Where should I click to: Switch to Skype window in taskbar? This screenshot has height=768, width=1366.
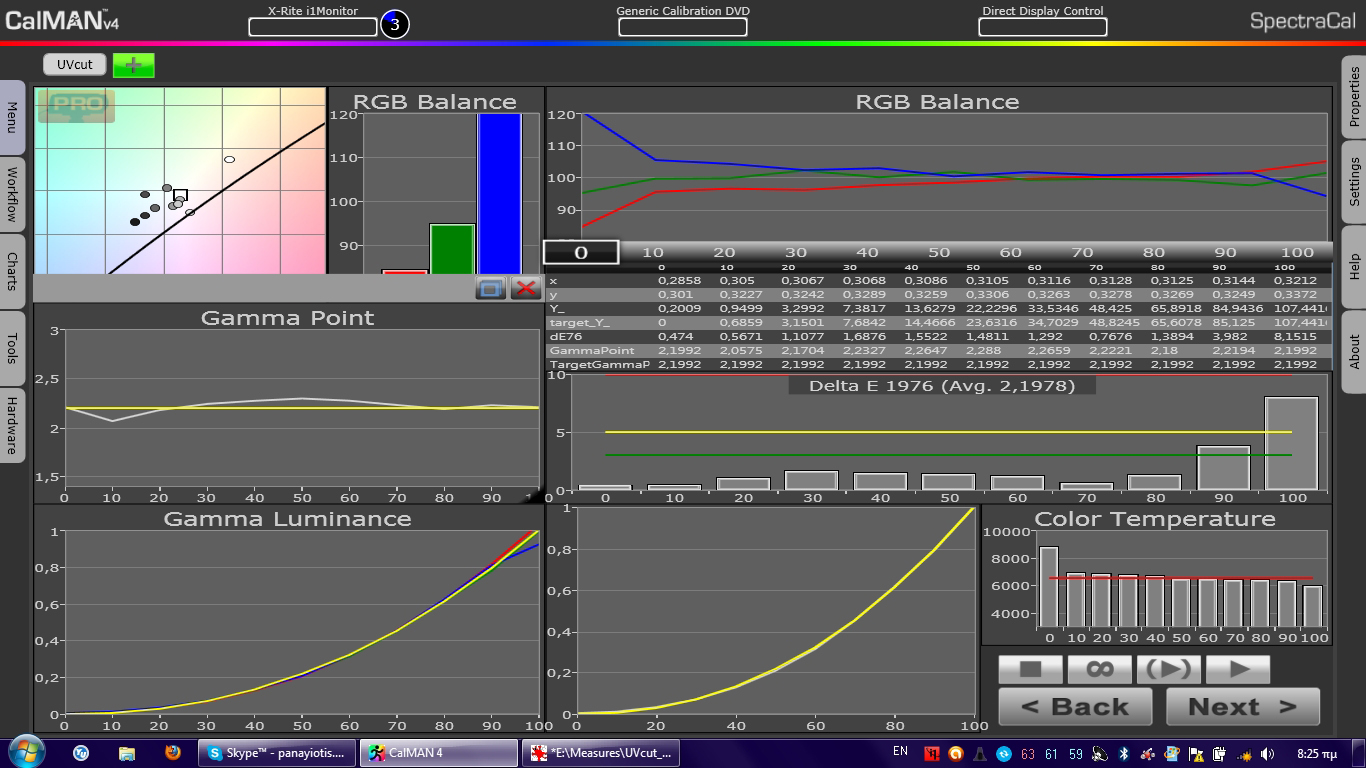[x=277, y=753]
